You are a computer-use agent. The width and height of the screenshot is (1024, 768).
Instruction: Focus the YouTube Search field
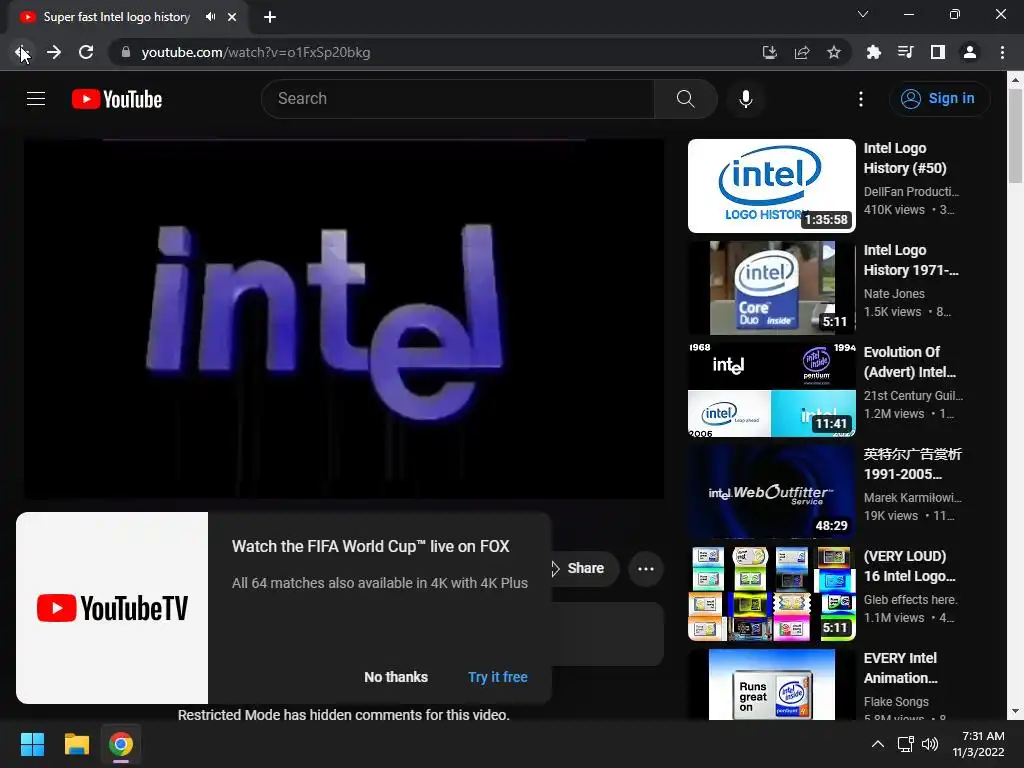coord(458,99)
